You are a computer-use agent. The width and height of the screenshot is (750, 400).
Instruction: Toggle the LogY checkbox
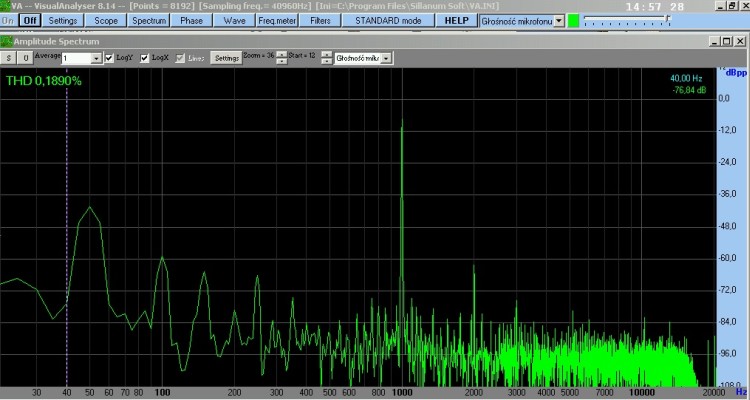[109, 58]
